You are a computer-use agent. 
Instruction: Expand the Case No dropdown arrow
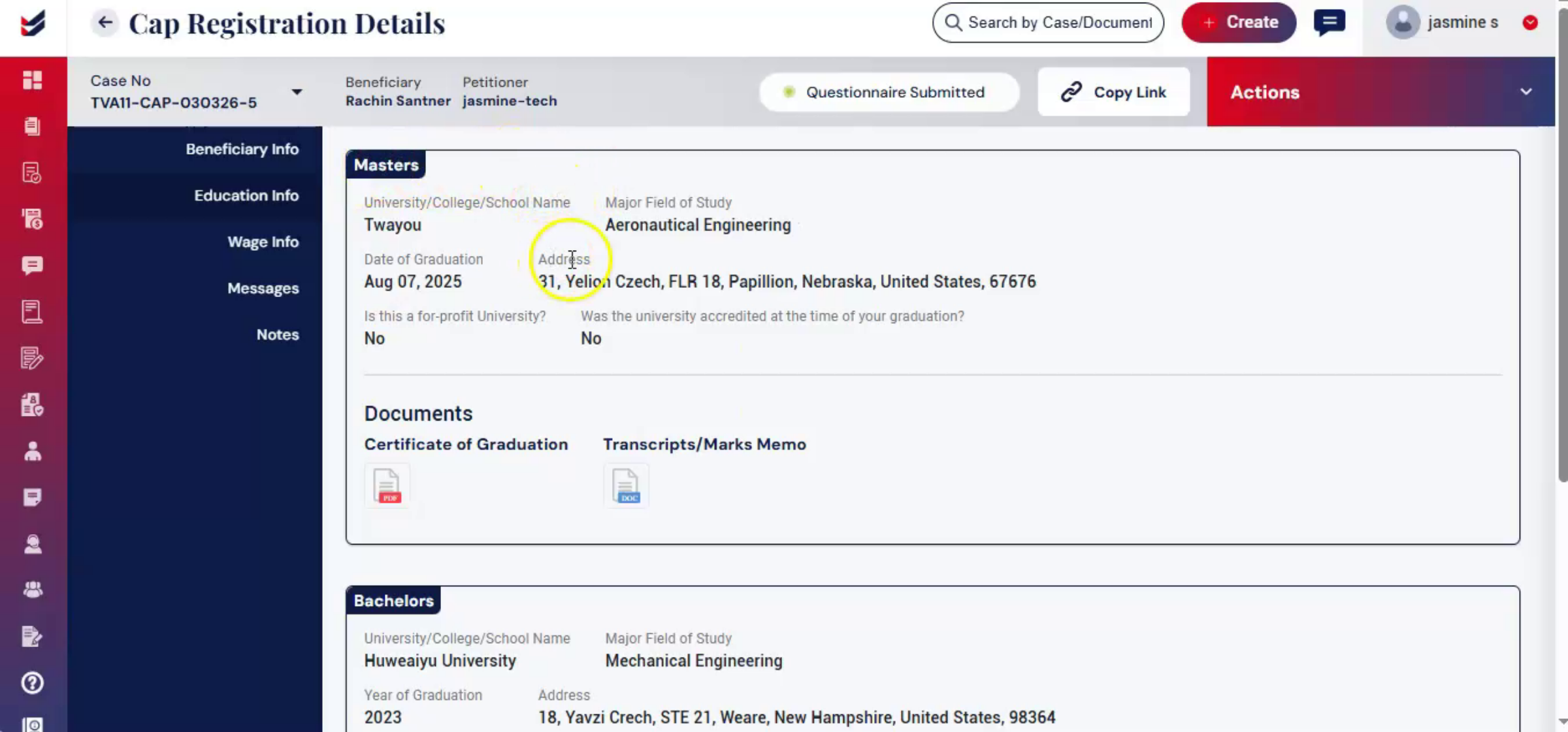[297, 92]
